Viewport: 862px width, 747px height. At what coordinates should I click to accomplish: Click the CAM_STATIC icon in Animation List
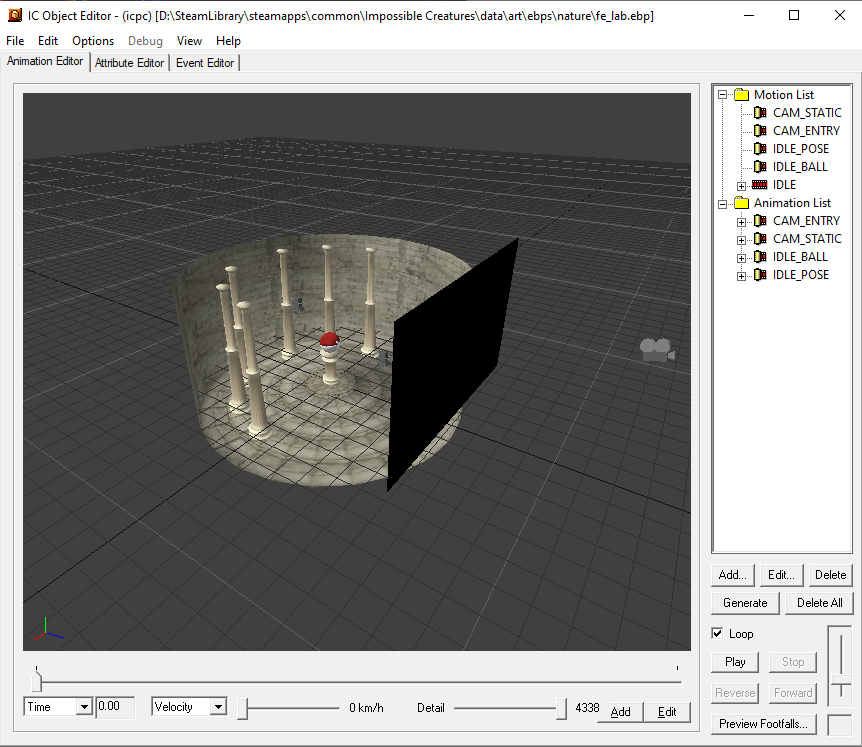pyautogui.click(x=760, y=239)
